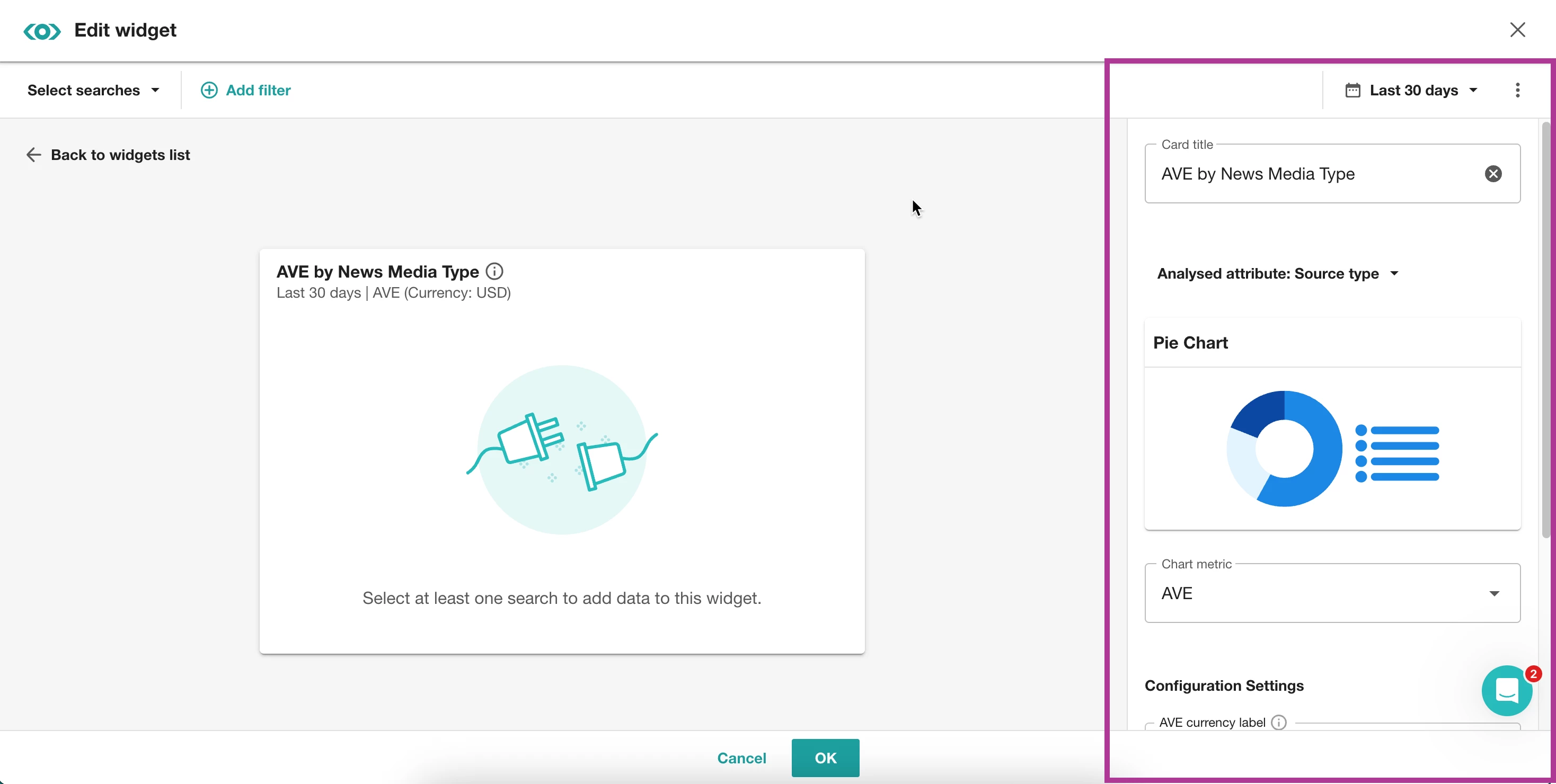Screen dimensions: 1556x784
Task: Open the Chart metric dropdown
Action: coord(1331,593)
